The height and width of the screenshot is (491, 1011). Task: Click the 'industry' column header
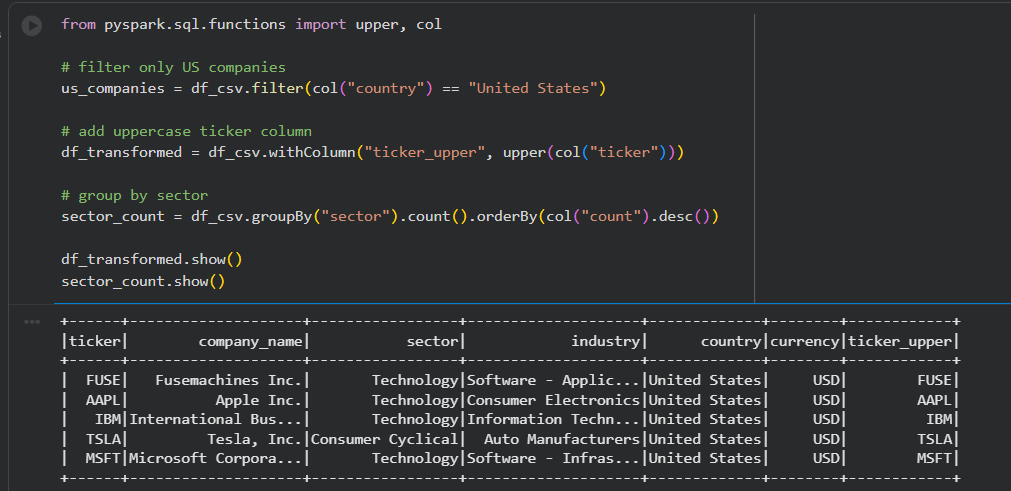605,342
